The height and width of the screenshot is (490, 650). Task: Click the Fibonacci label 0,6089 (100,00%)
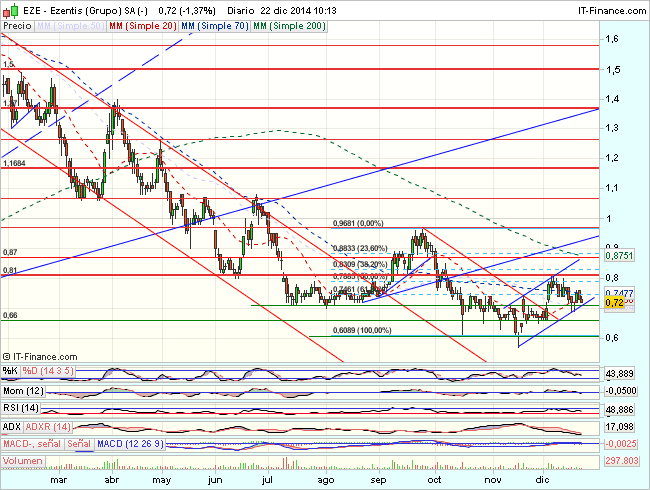pyautogui.click(x=362, y=330)
